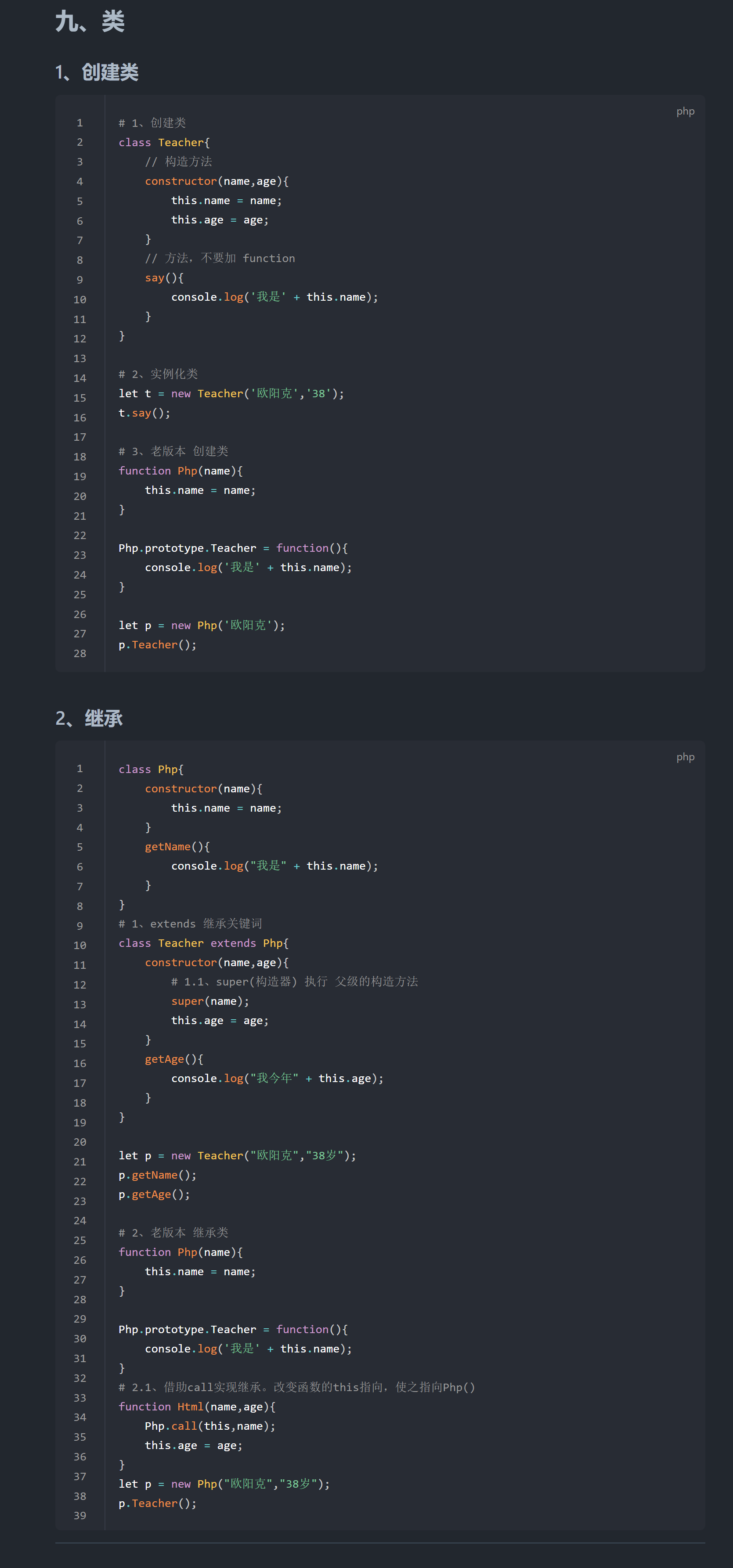The image size is (733, 1568).
Task: Click the line 'function Html(name,age){'
Action: coord(197,1407)
